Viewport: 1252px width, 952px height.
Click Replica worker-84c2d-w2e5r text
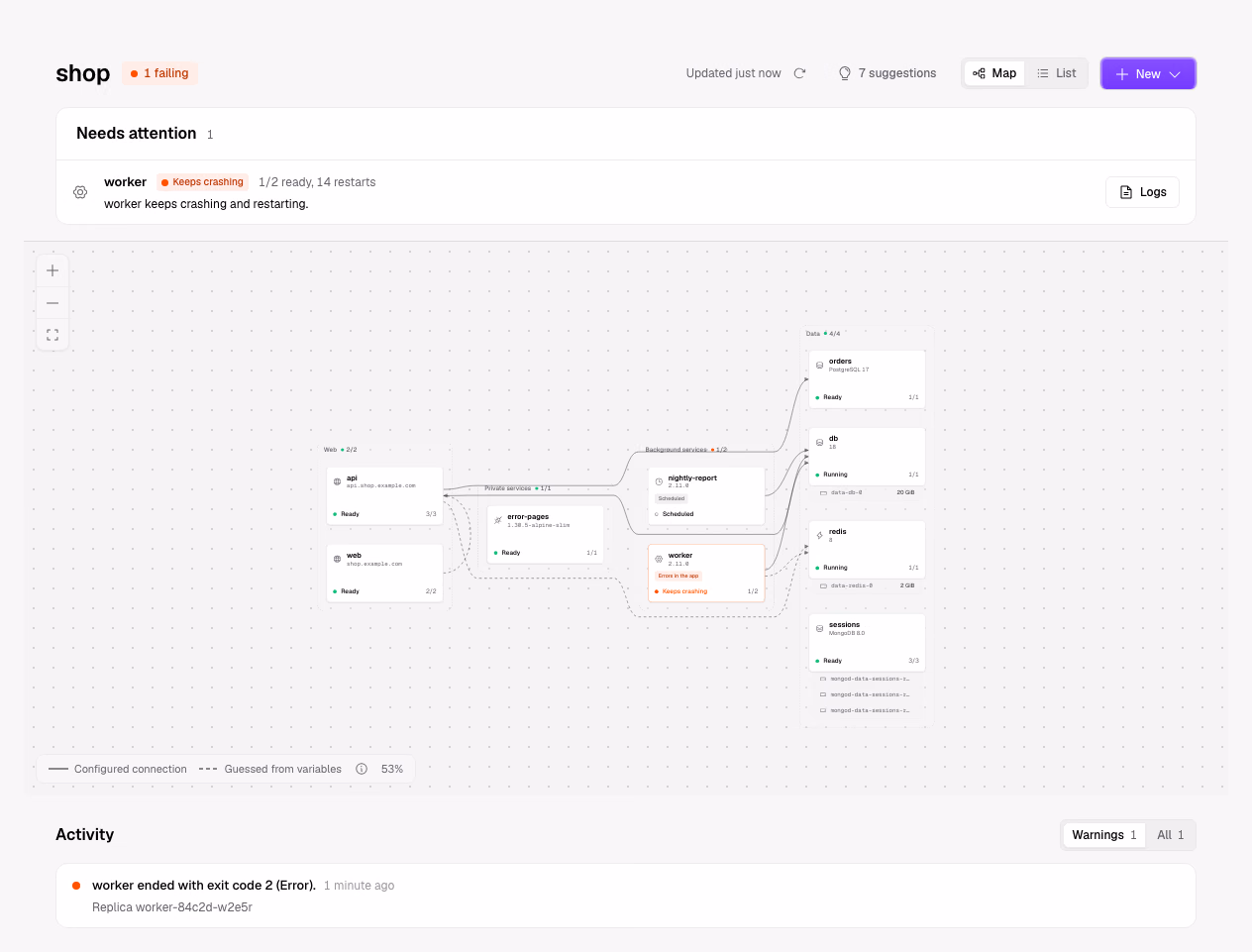pos(172,907)
